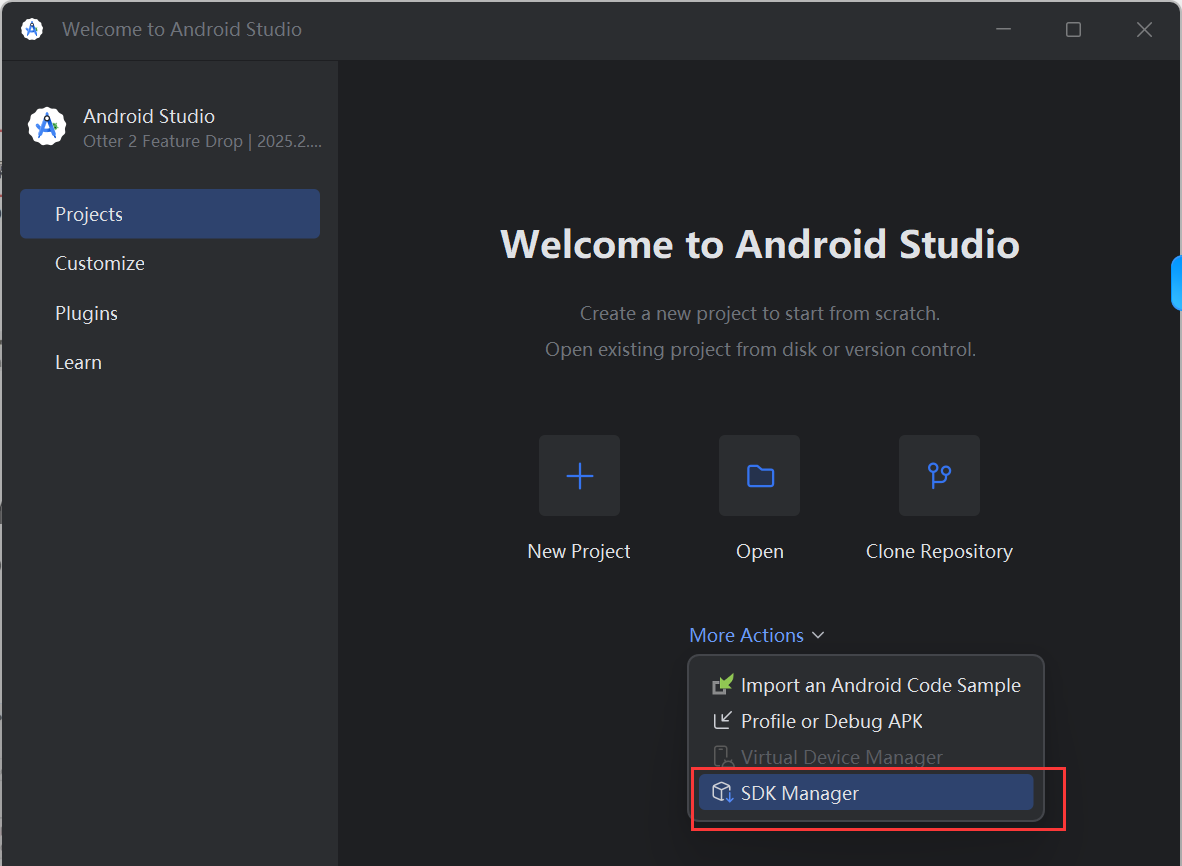This screenshot has width=1182, height=866.
Task: Click the SDK Manager cube icon
Action: point(722,793)
